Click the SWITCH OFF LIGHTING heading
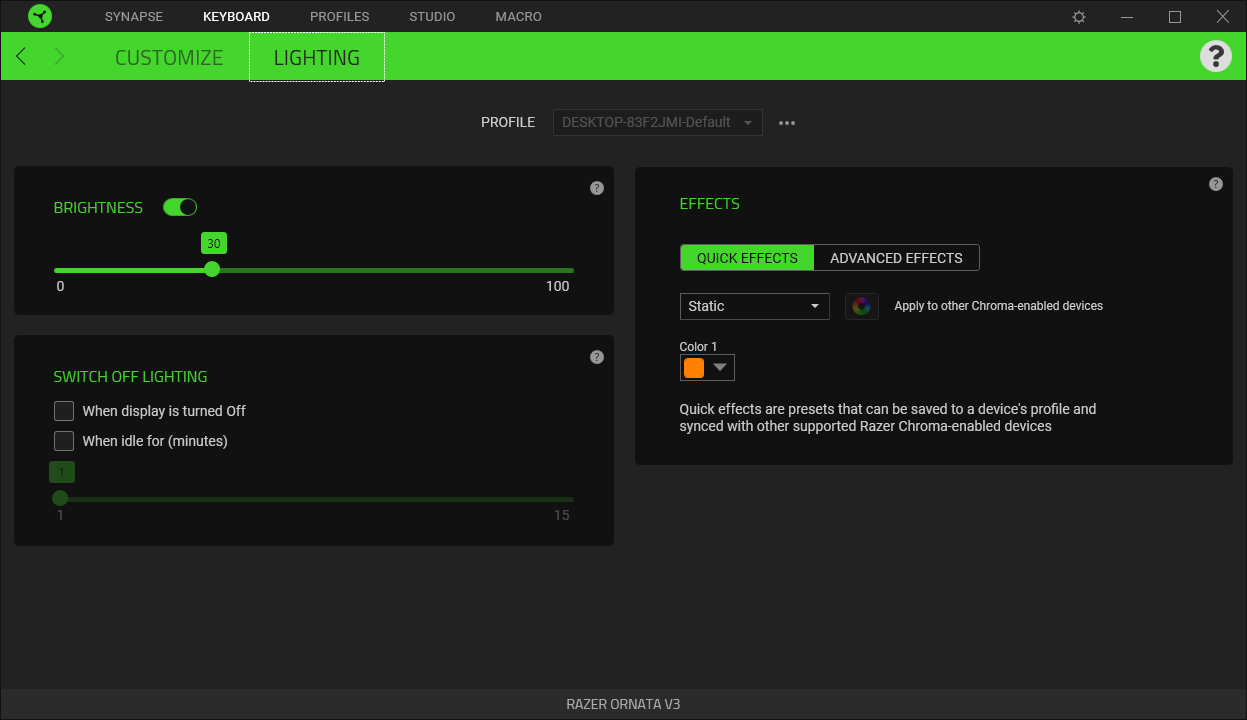 pyautogui.click(x=131, y=377)
